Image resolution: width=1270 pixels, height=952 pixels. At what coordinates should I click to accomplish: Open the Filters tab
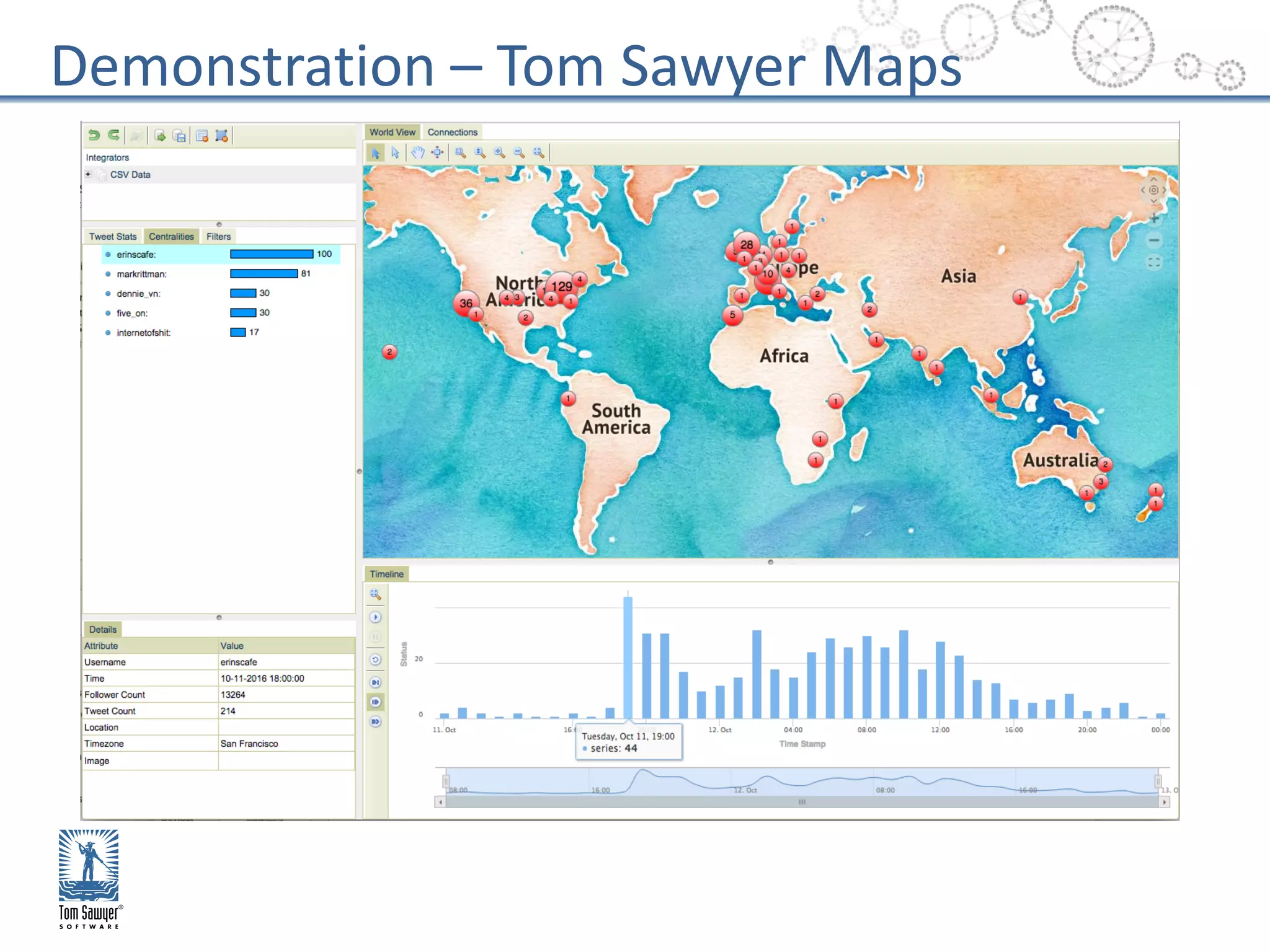[218, 237]
